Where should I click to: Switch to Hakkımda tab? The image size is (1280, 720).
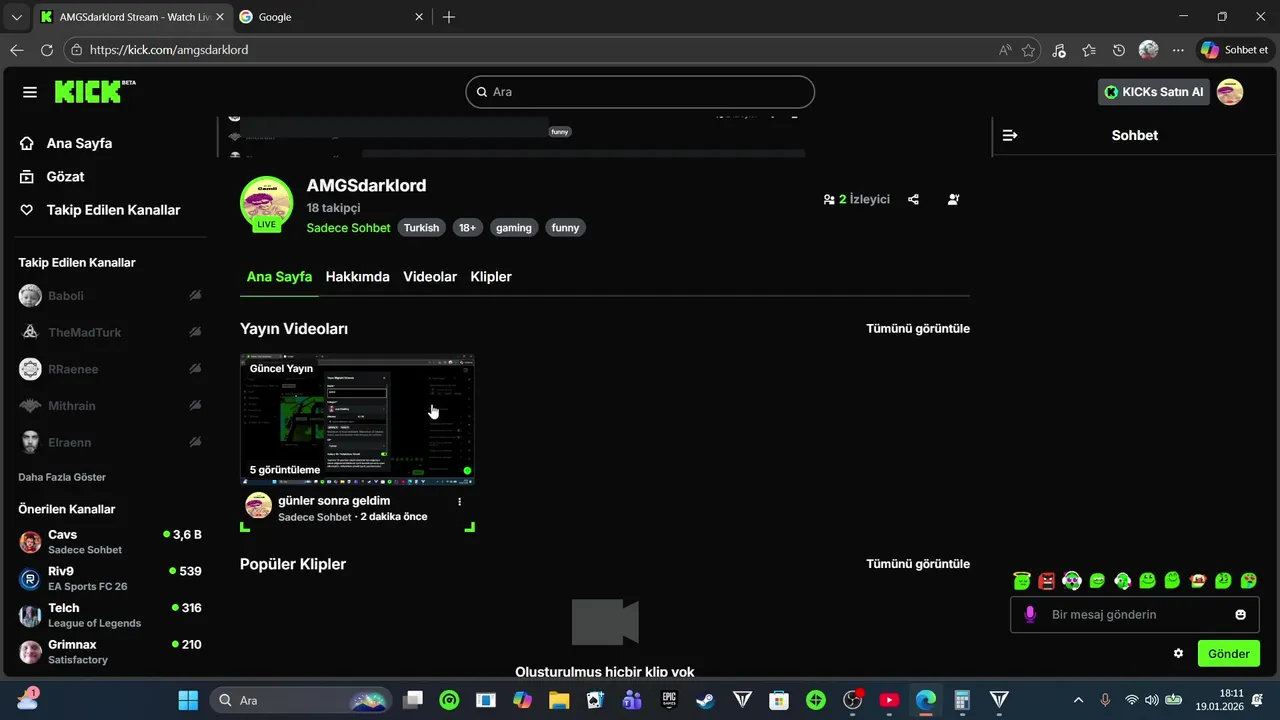(357, 277)
